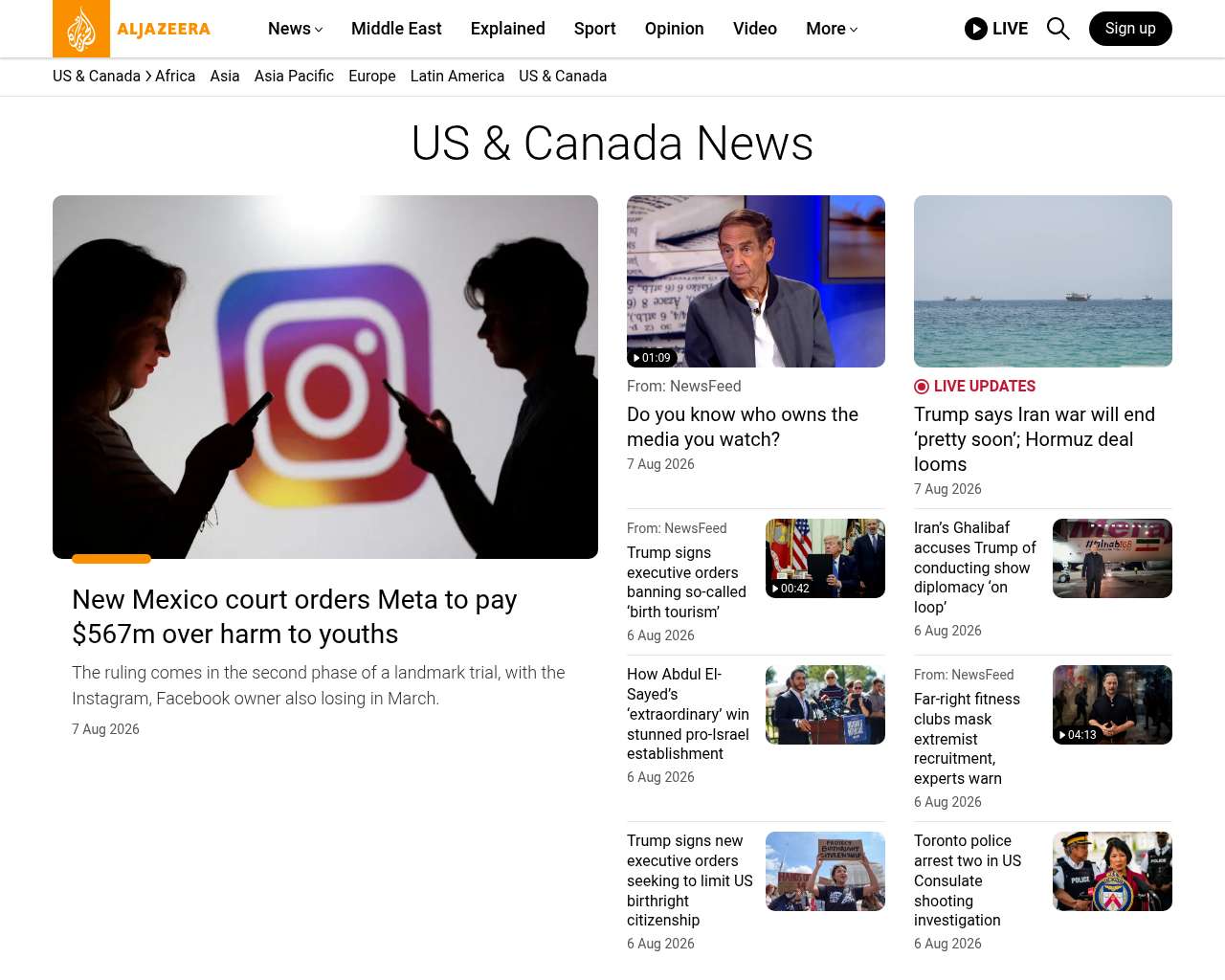
Task: Click the Sign up button
Action: 1130,29
